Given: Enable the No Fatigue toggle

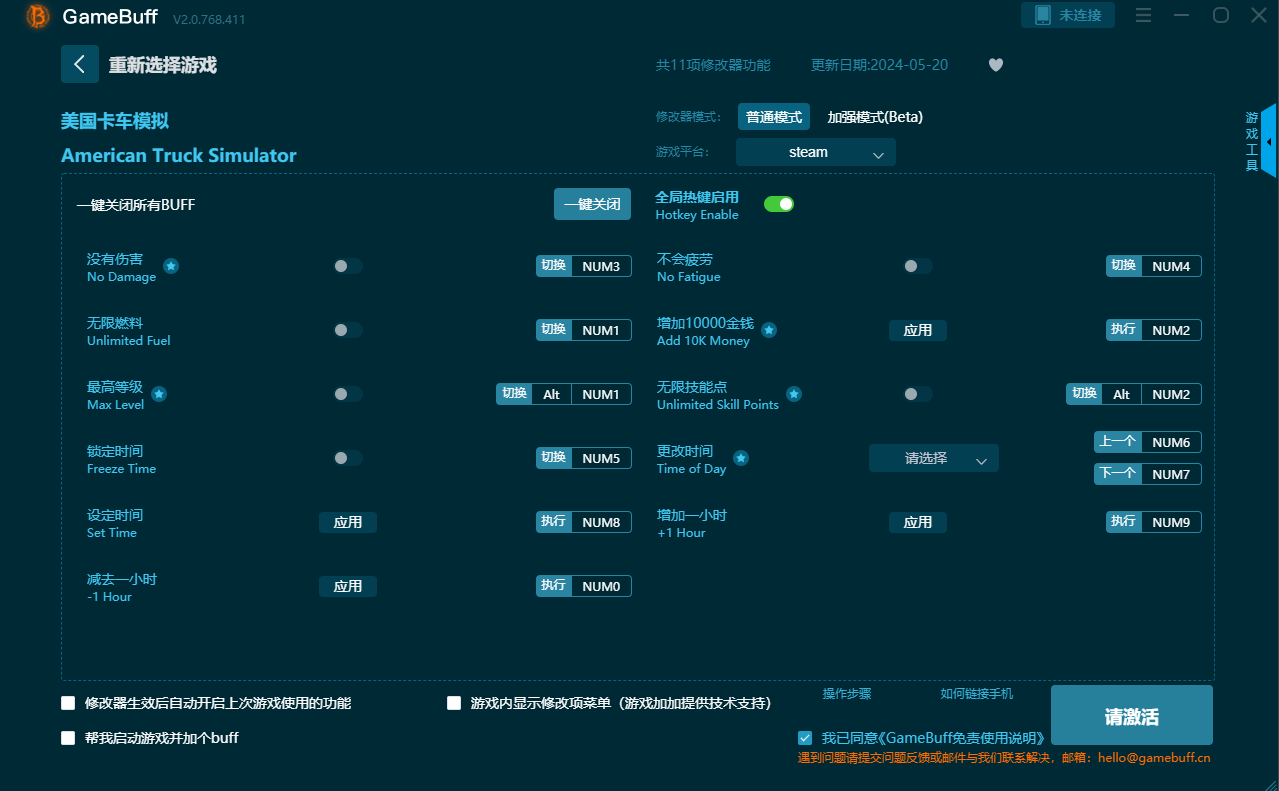Looking at the screenshot, I should pos(918,266).
